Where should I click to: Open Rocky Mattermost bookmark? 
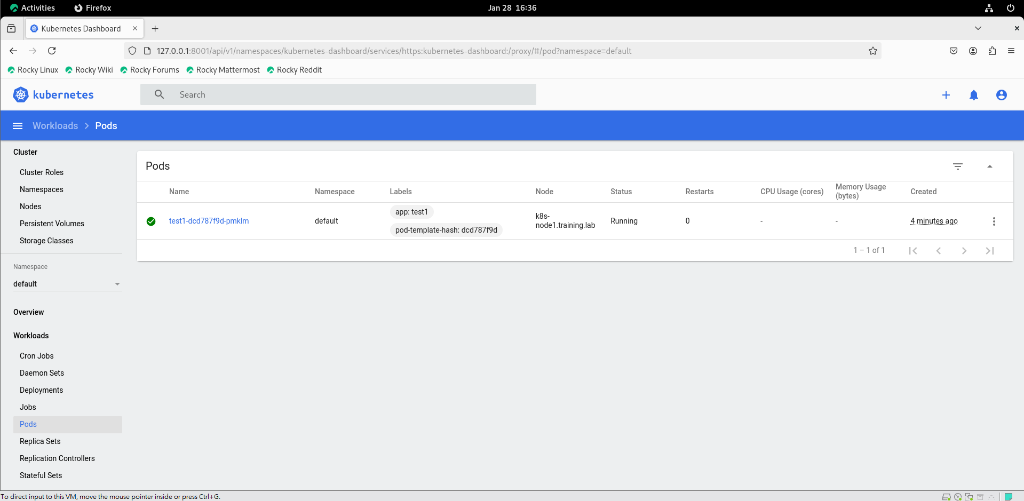(223, 70)
